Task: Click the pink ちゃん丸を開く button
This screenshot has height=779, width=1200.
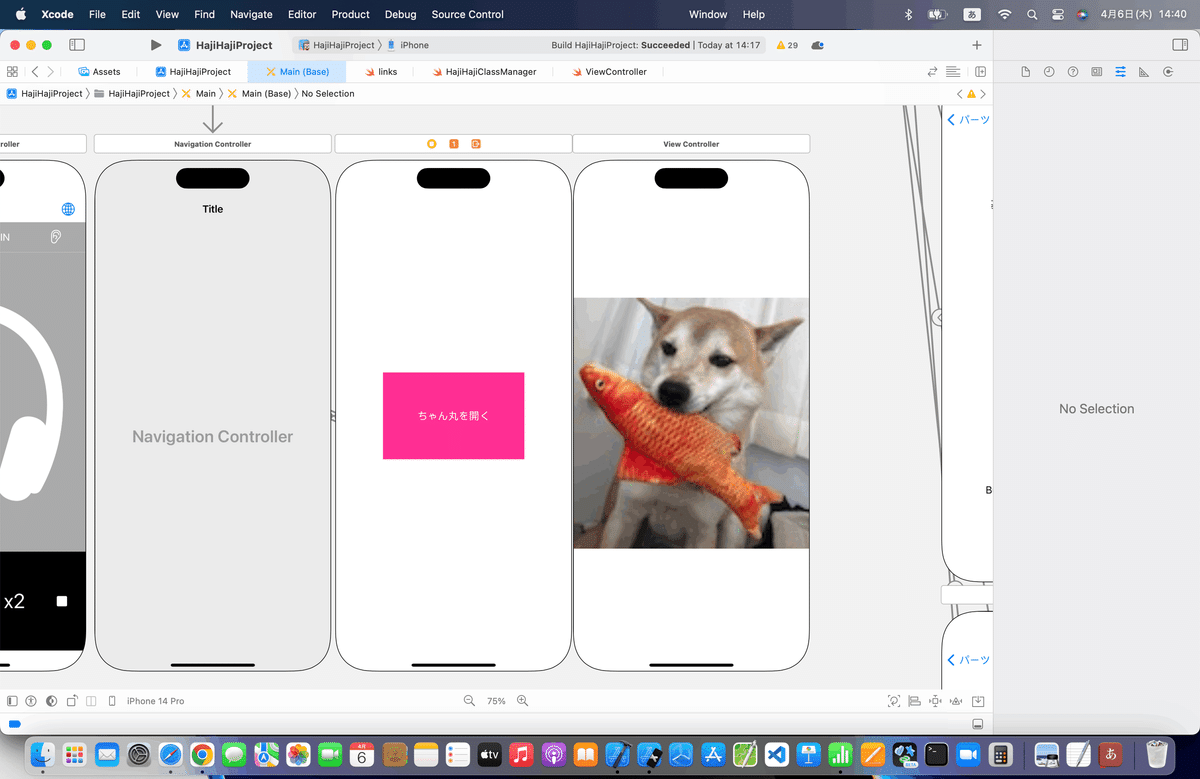Action: point(453,416)
